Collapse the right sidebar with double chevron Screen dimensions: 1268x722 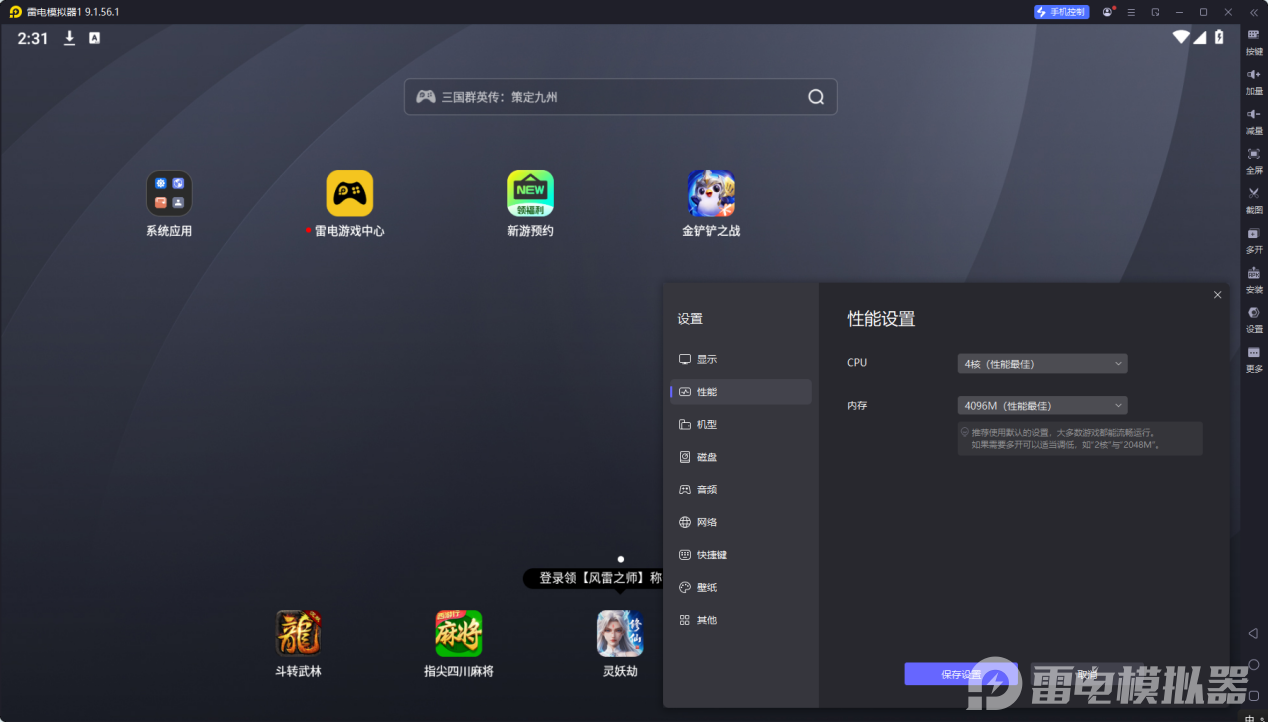pyautogui.click(x=1254, y=12)
